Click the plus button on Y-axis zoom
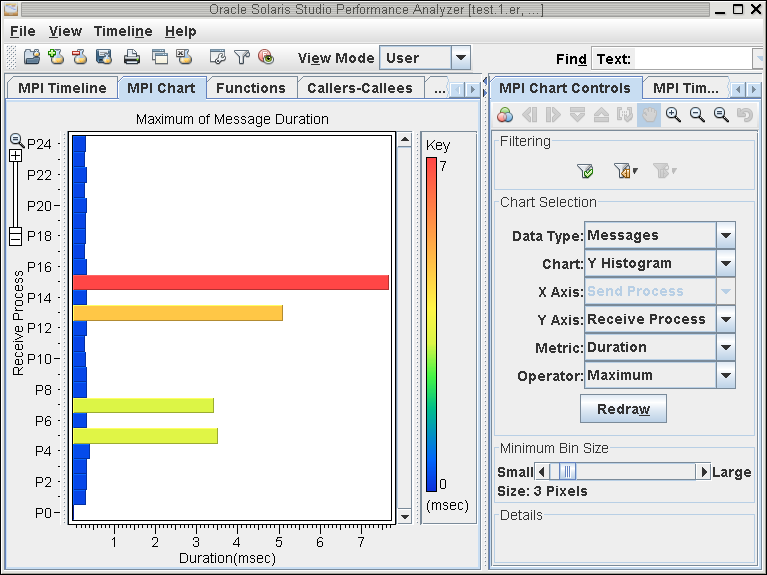The image size is (767, 575). coord(16,156)
